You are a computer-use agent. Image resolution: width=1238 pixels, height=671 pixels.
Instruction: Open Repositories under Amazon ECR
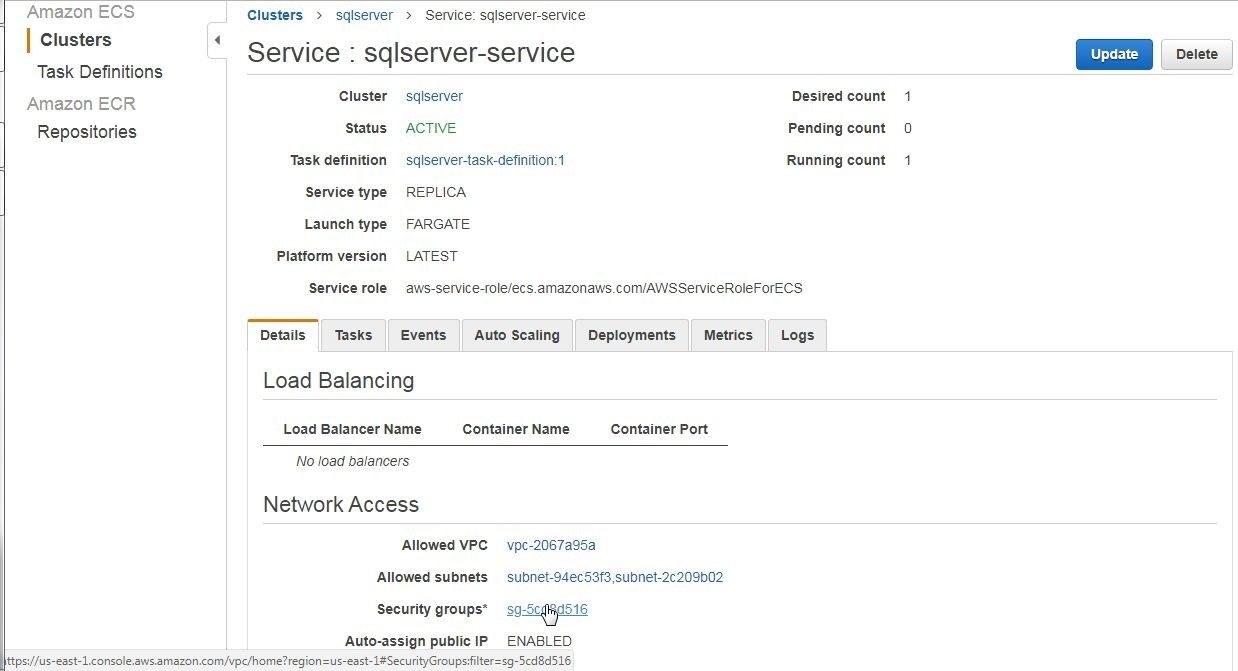click(x=87, y=132)
